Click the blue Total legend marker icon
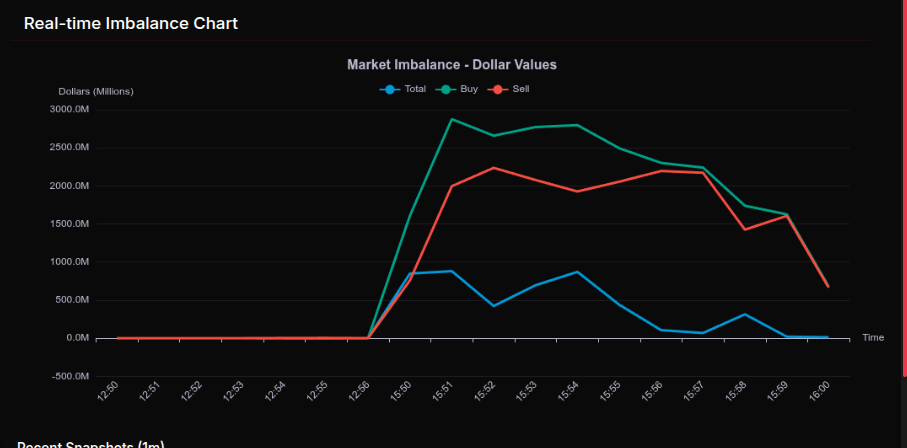The width and height of the screenshot is (907, 448). coord(390,89)
